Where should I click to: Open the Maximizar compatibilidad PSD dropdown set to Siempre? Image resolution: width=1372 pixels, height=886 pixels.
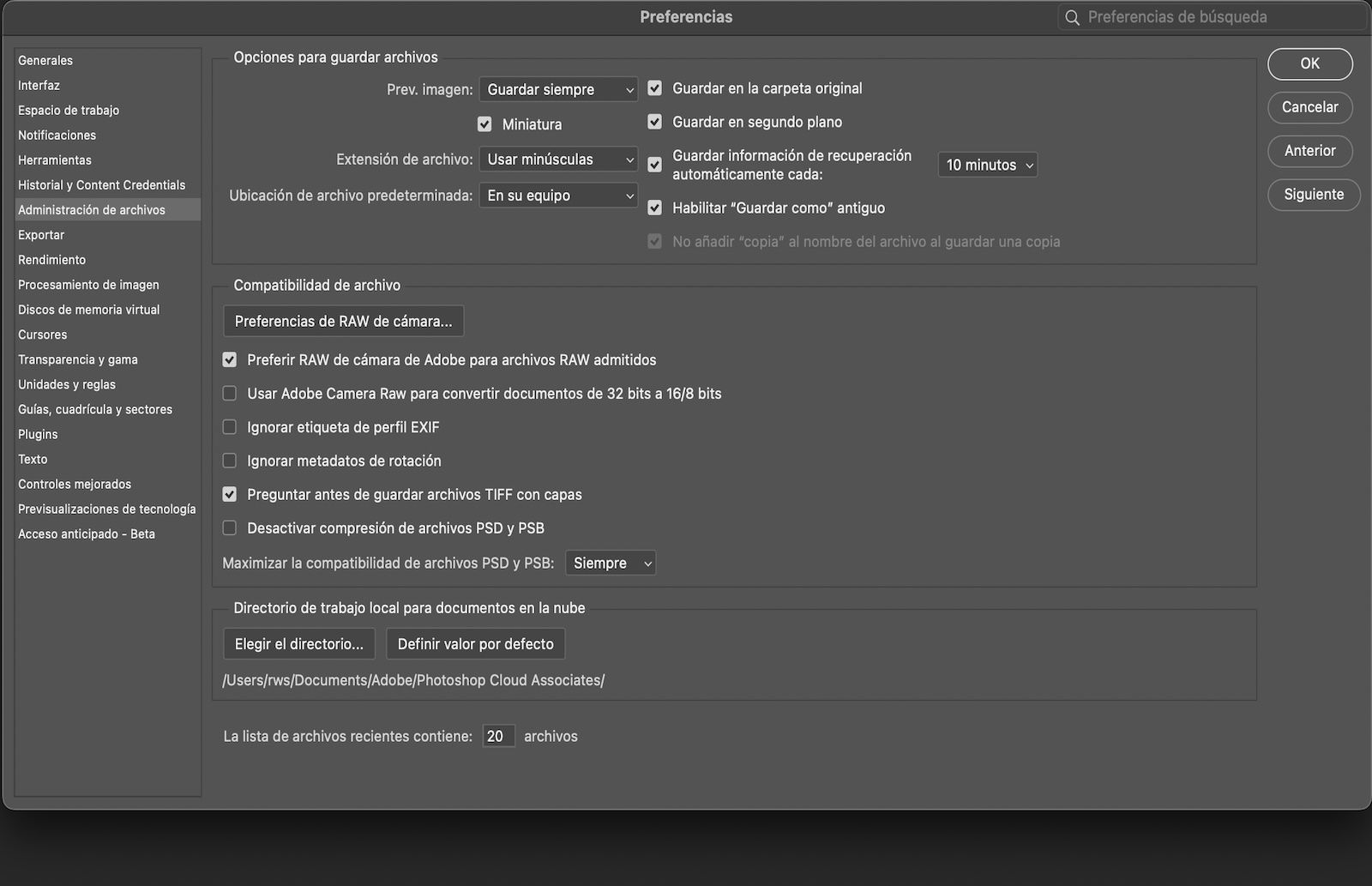coord(610,563)
